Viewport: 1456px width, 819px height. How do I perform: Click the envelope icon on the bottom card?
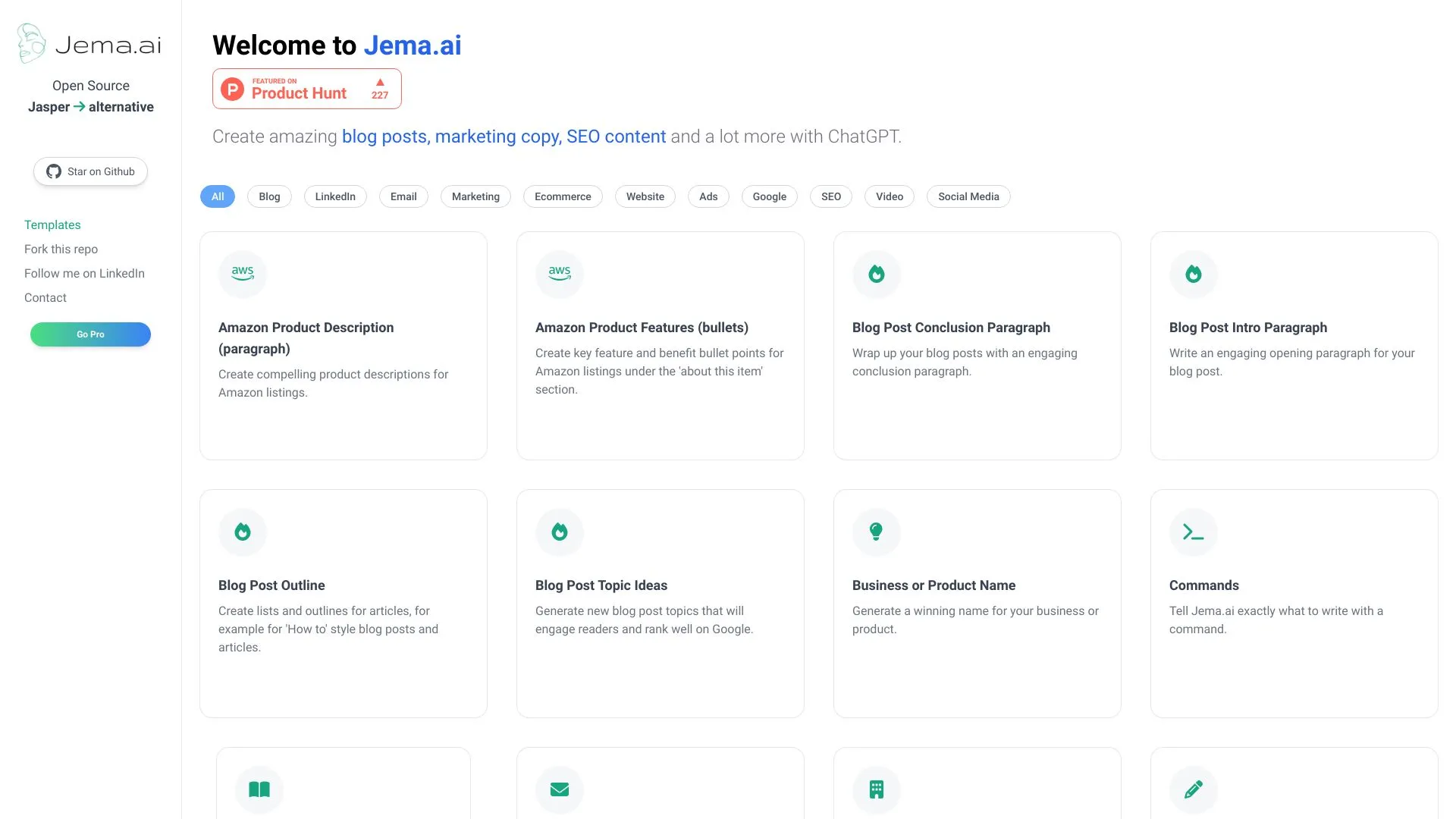click(x=559, y=789)
